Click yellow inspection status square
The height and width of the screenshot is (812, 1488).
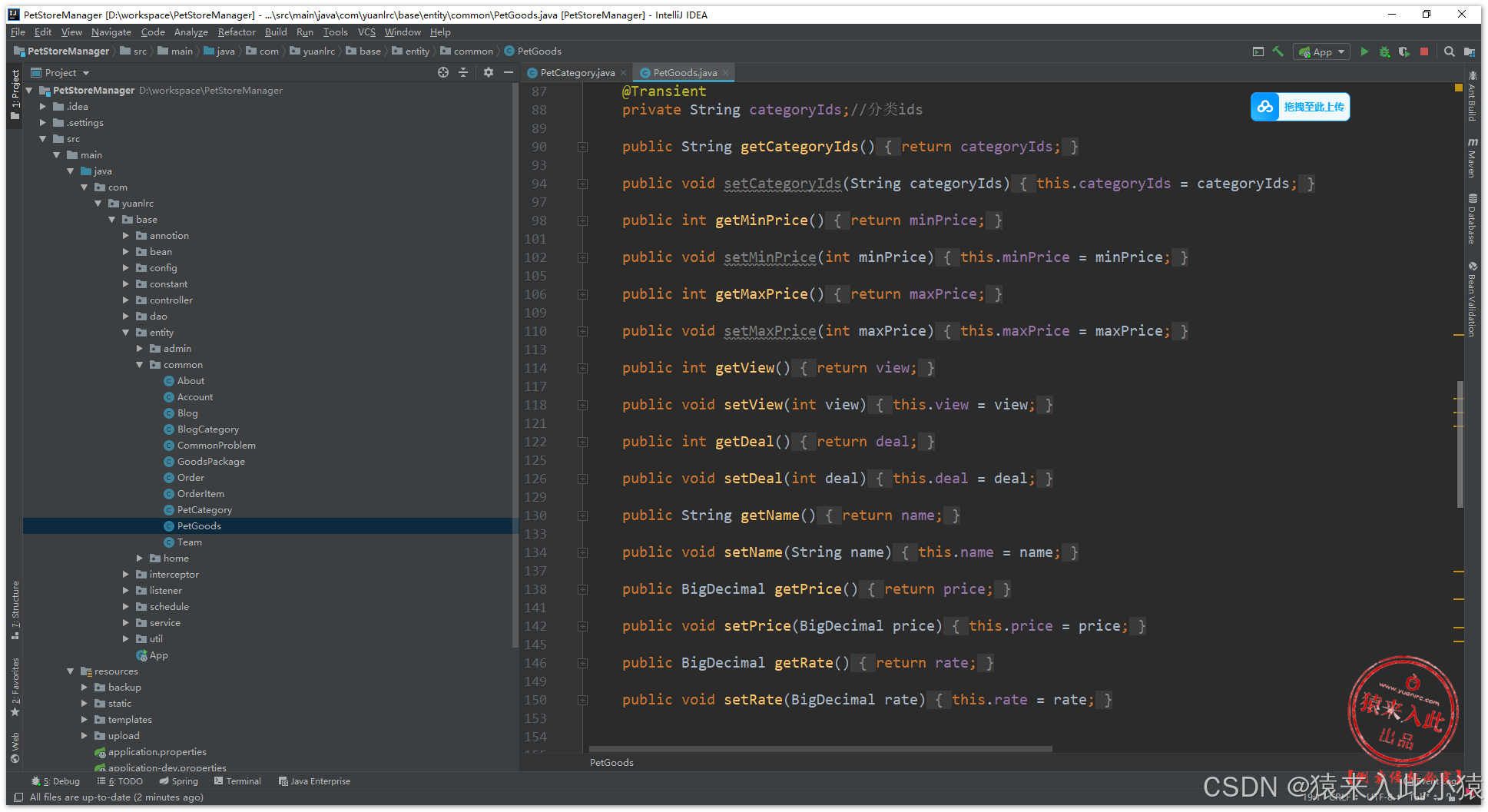click(1459, 88)
